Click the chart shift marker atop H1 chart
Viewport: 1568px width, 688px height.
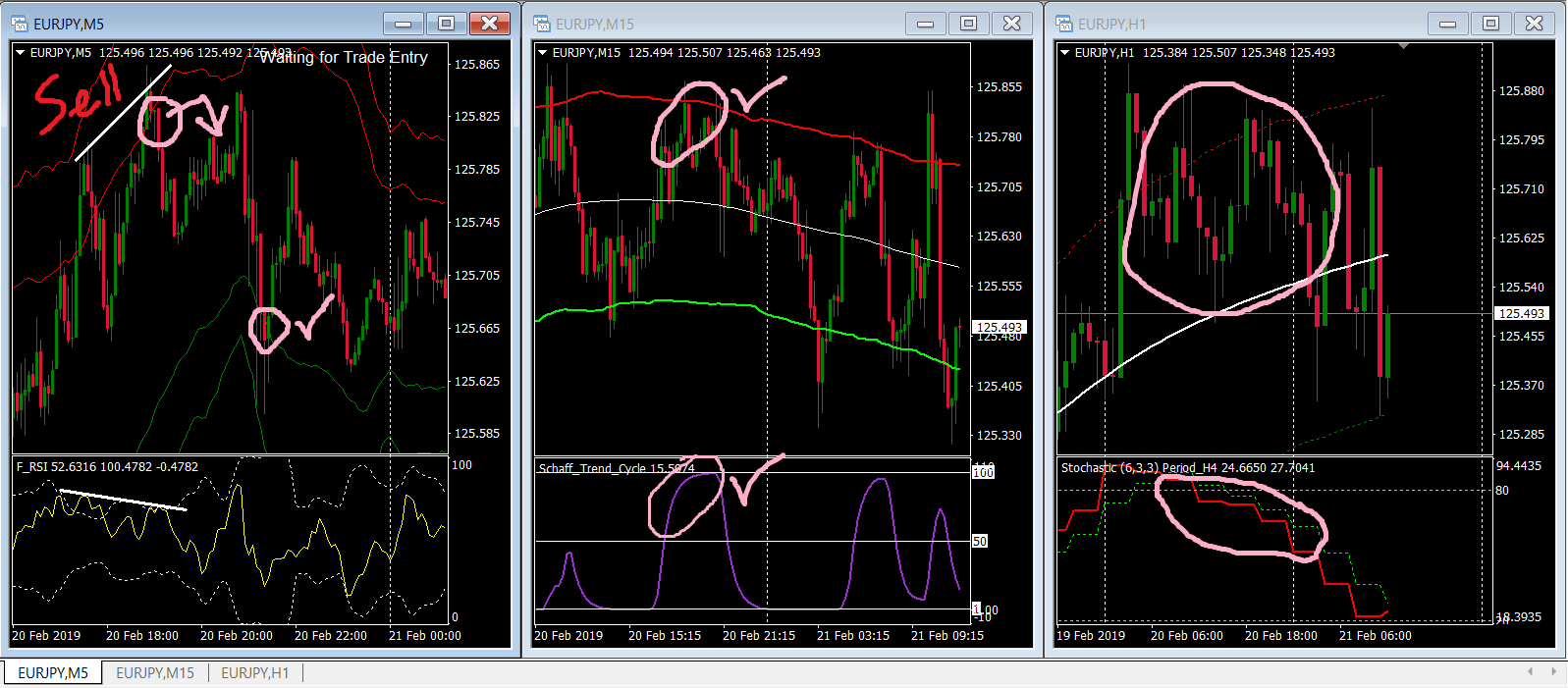tap(1404, 46)
